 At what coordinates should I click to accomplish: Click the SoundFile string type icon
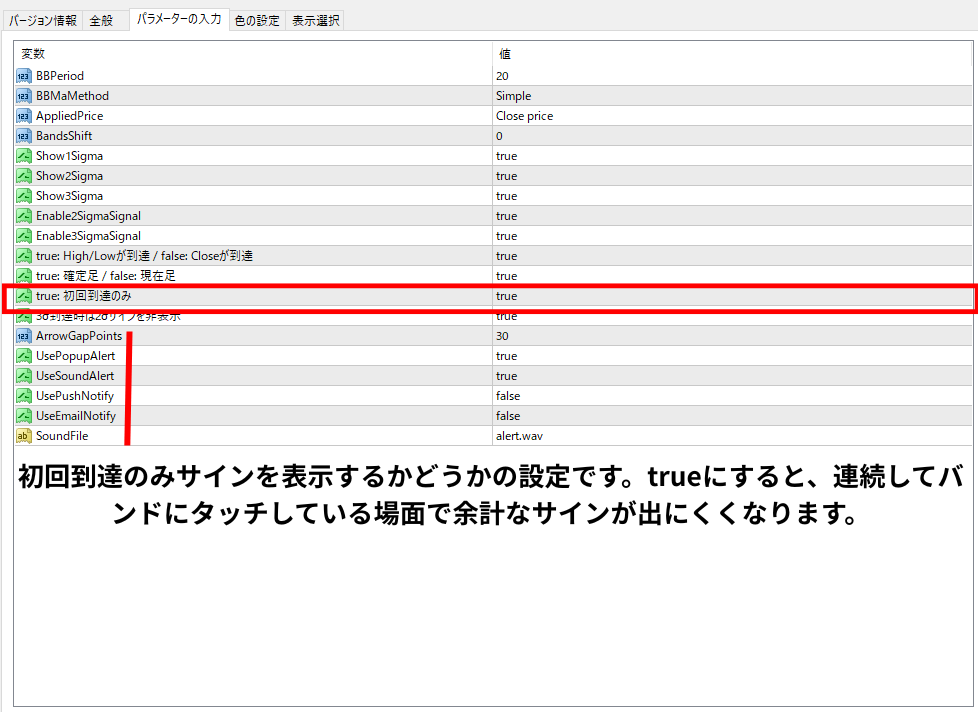point(24,436)
